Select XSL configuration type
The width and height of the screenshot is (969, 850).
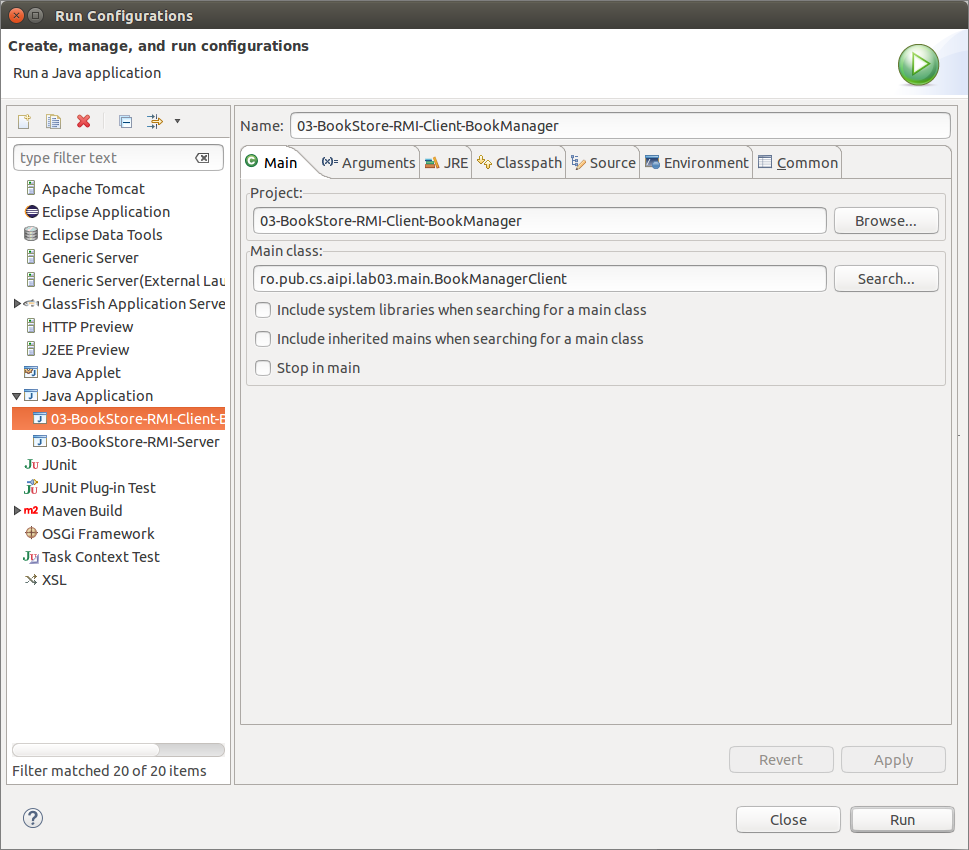coord(46,579)
